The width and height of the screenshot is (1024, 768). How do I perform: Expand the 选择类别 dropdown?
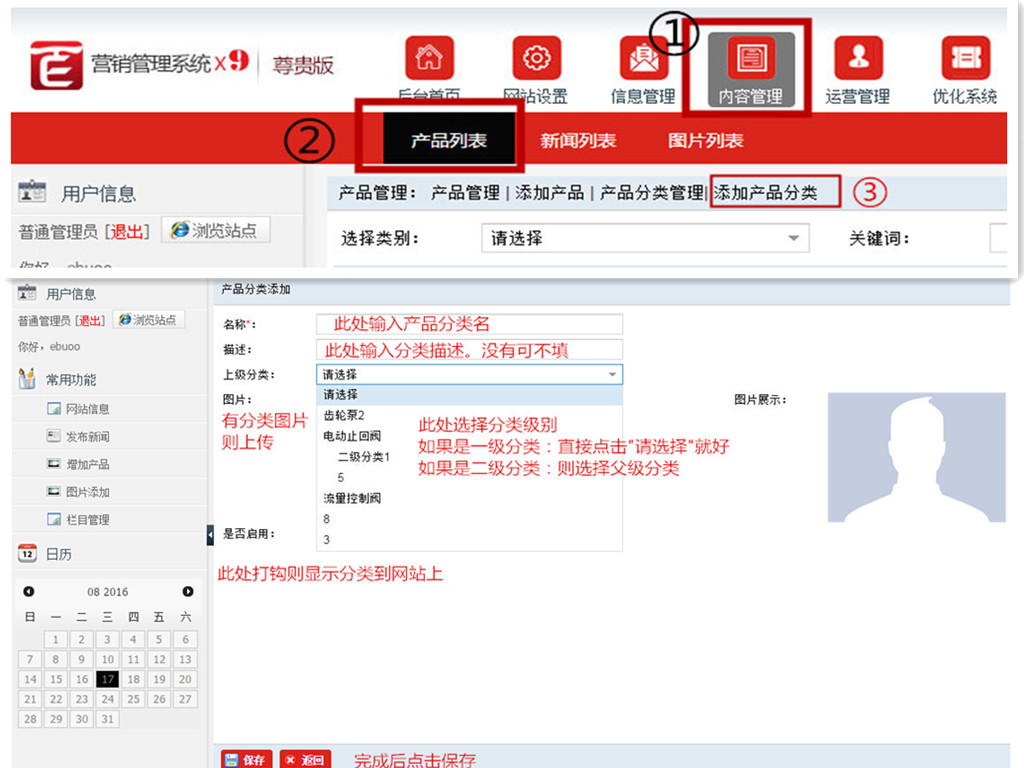(x=794, y=239)
